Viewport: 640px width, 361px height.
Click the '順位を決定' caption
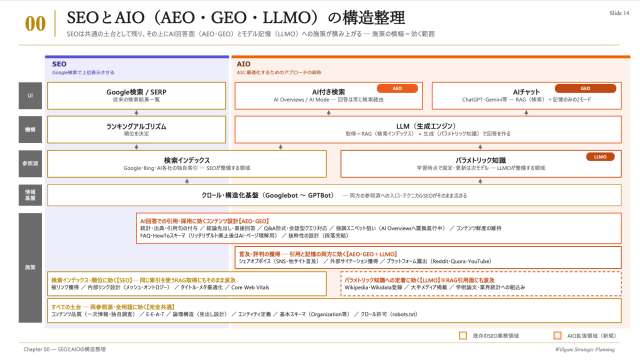click(x=136, y=134)
